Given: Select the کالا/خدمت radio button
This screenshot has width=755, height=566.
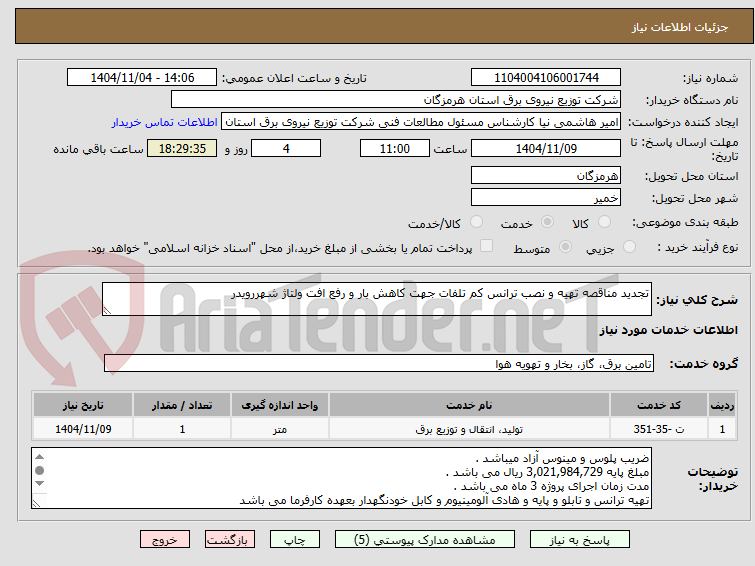Looking at the screenshot, I should pyautogui.click(x=476, y=222).
